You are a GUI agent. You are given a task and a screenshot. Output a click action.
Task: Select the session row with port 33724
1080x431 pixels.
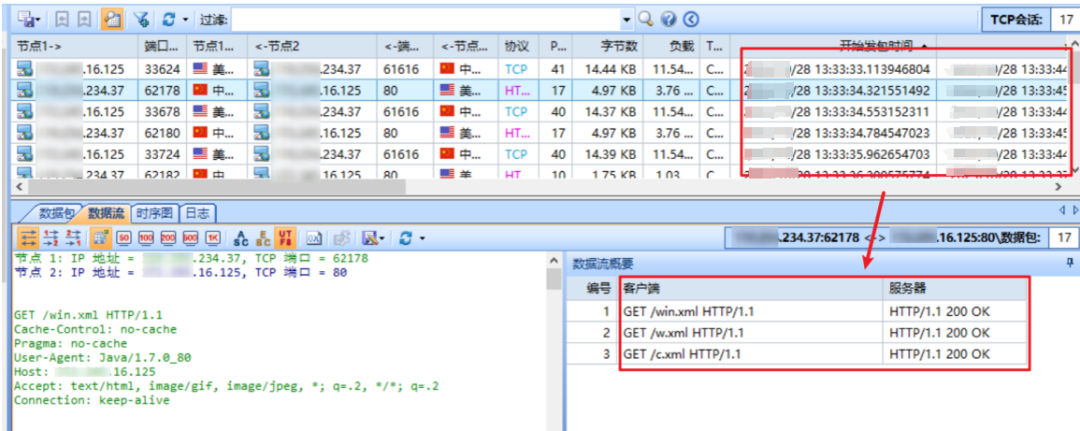[x=539, y=154]
